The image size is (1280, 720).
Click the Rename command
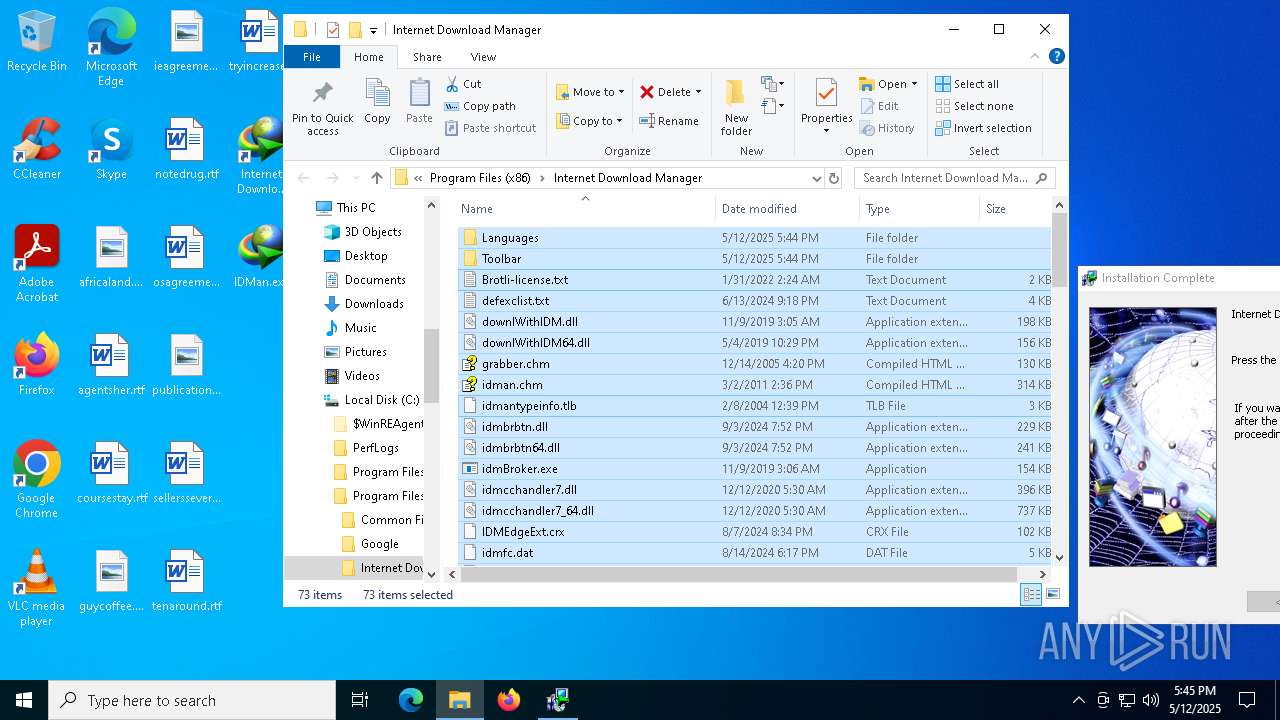tap(669, 121)
